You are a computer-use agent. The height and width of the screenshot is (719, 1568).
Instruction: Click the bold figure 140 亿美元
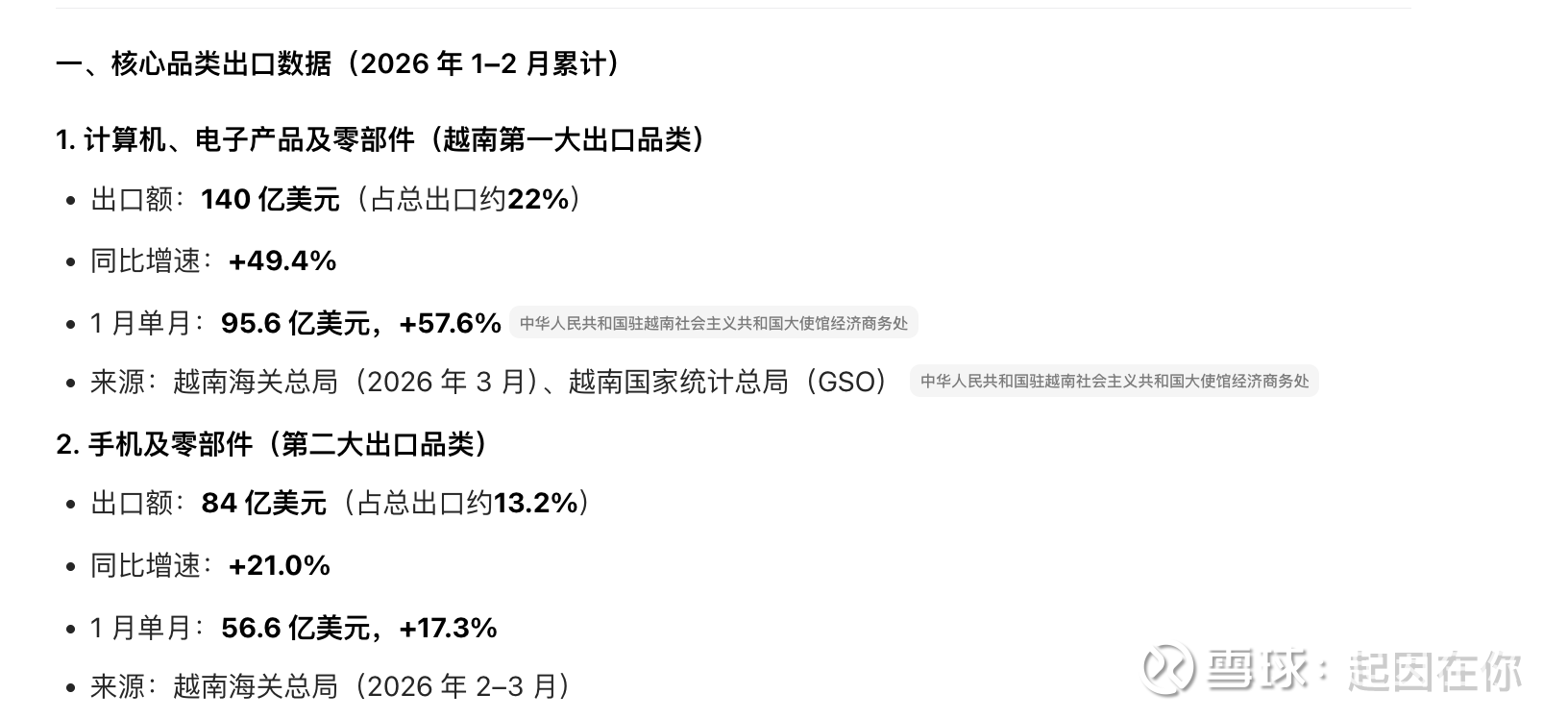click(x=270, y=200)
